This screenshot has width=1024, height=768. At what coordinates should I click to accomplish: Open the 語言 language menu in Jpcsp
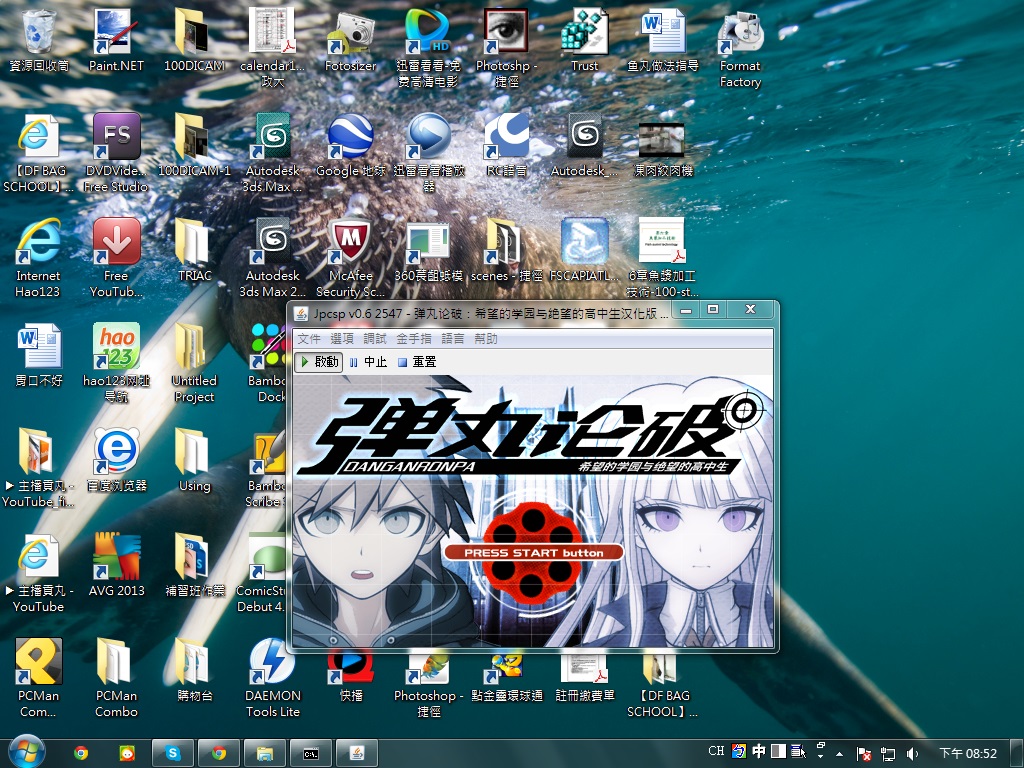(x=453, y=338)
